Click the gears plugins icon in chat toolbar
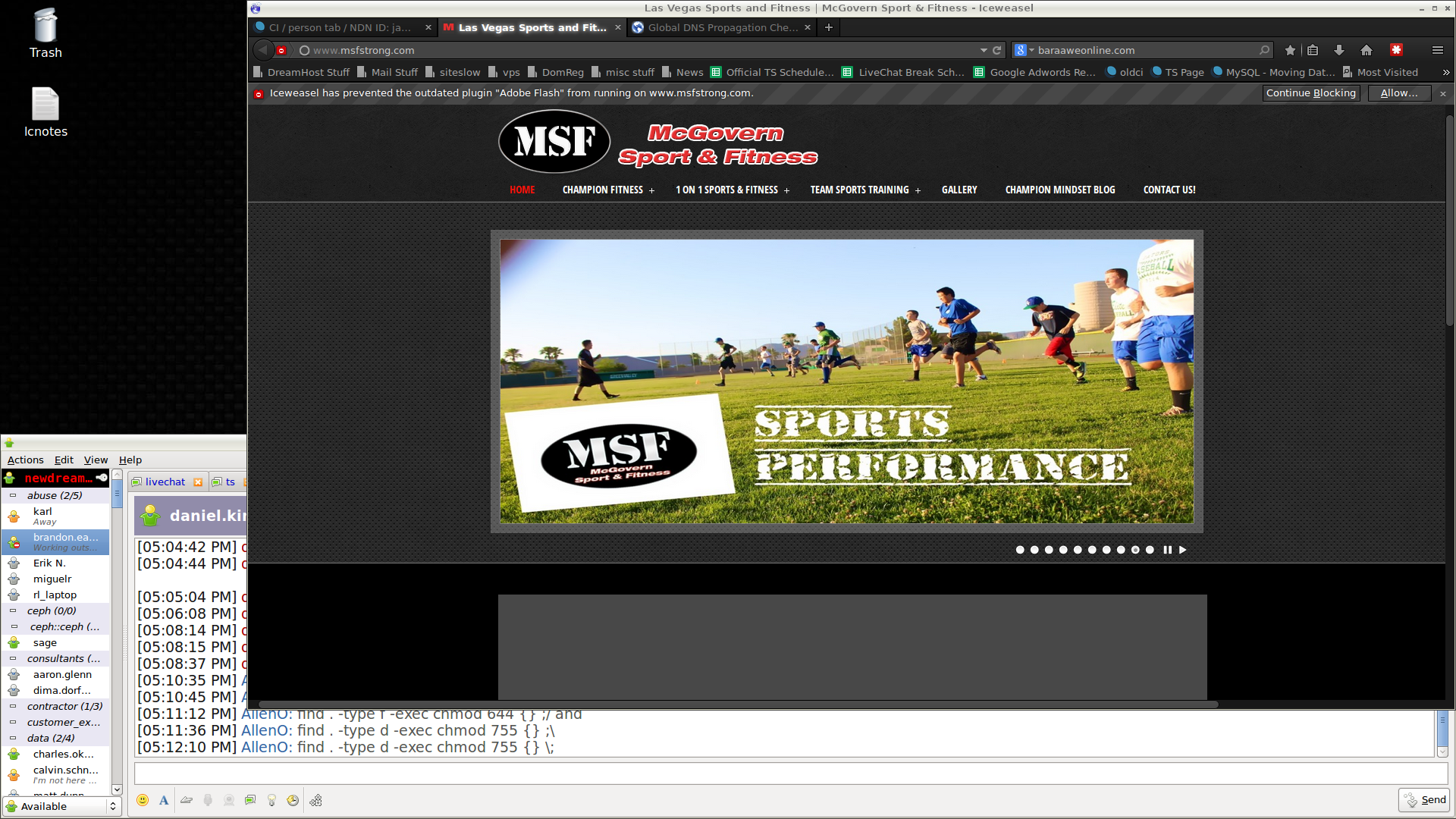The image size is (1456, 819). pos(315,800)
